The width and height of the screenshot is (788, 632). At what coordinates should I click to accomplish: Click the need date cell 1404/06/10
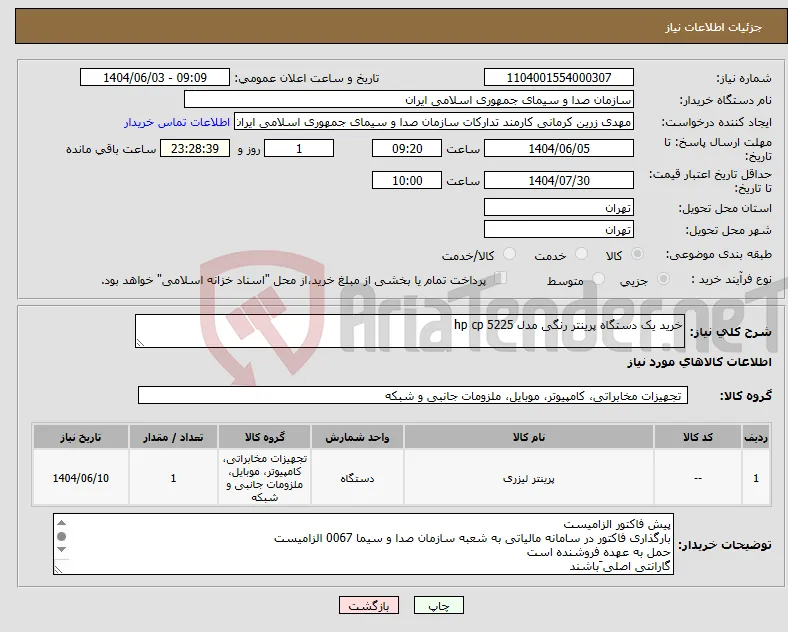80,478
